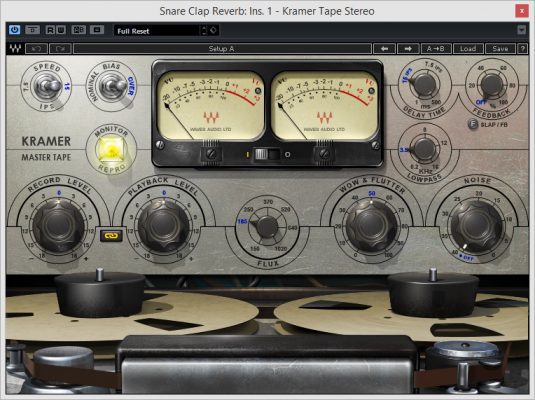Click the Waves logo icon
This screenshot has width=535, height=400.
[15, 48]
